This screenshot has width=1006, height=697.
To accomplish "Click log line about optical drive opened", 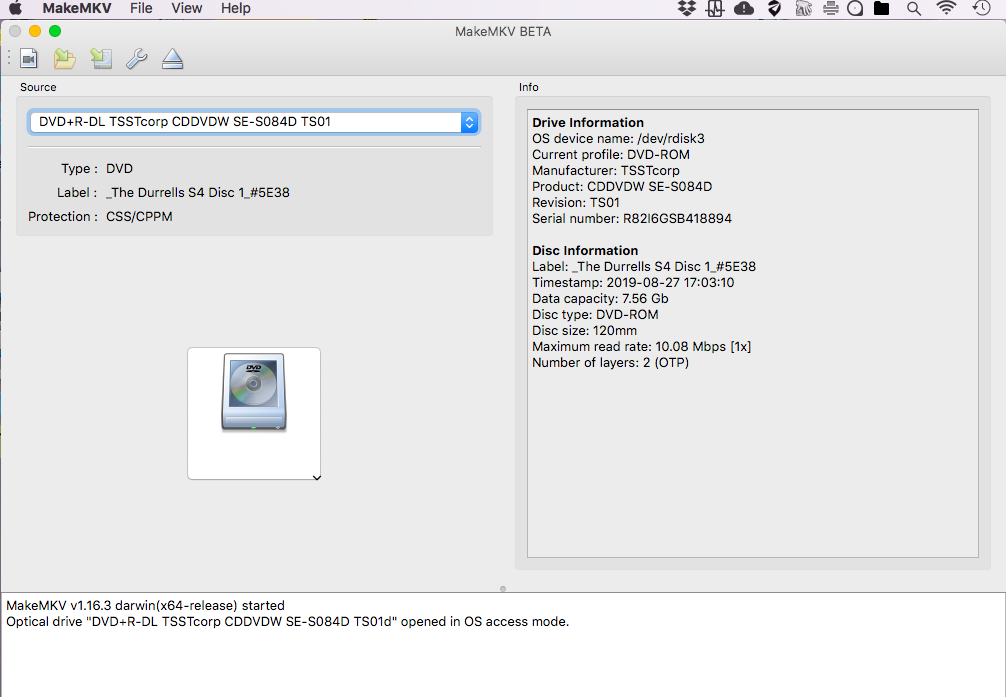I will pyautogui.click(x=287, y=622).
